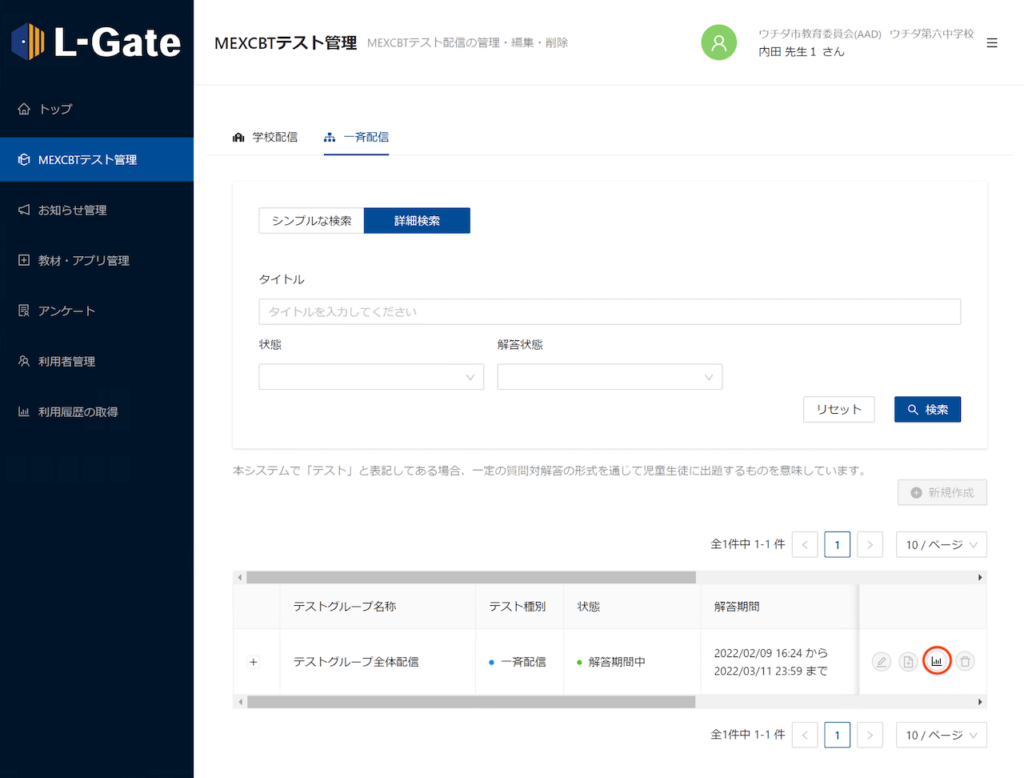This screenshot has height=778, width=1024.
Task: Open results chart icon for テストグループ全体配信
Action: tap(936, 662)
